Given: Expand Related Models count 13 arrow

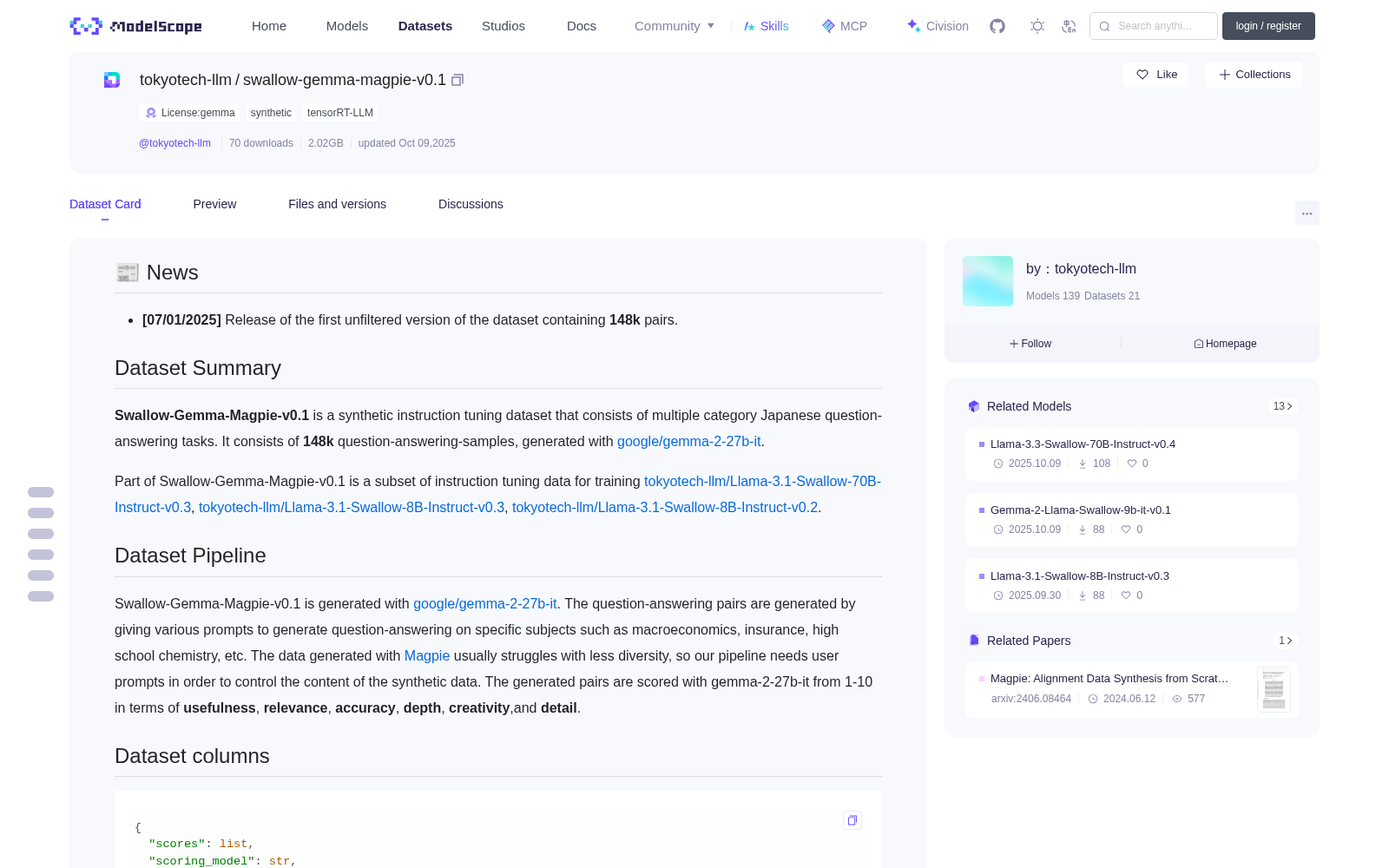Looking at the screenshot, I should [1282, 406].
